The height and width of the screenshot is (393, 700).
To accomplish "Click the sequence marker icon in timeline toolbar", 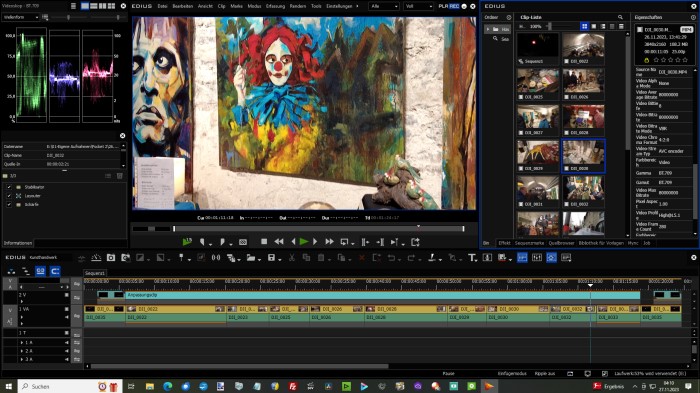I will coord(181,258).
